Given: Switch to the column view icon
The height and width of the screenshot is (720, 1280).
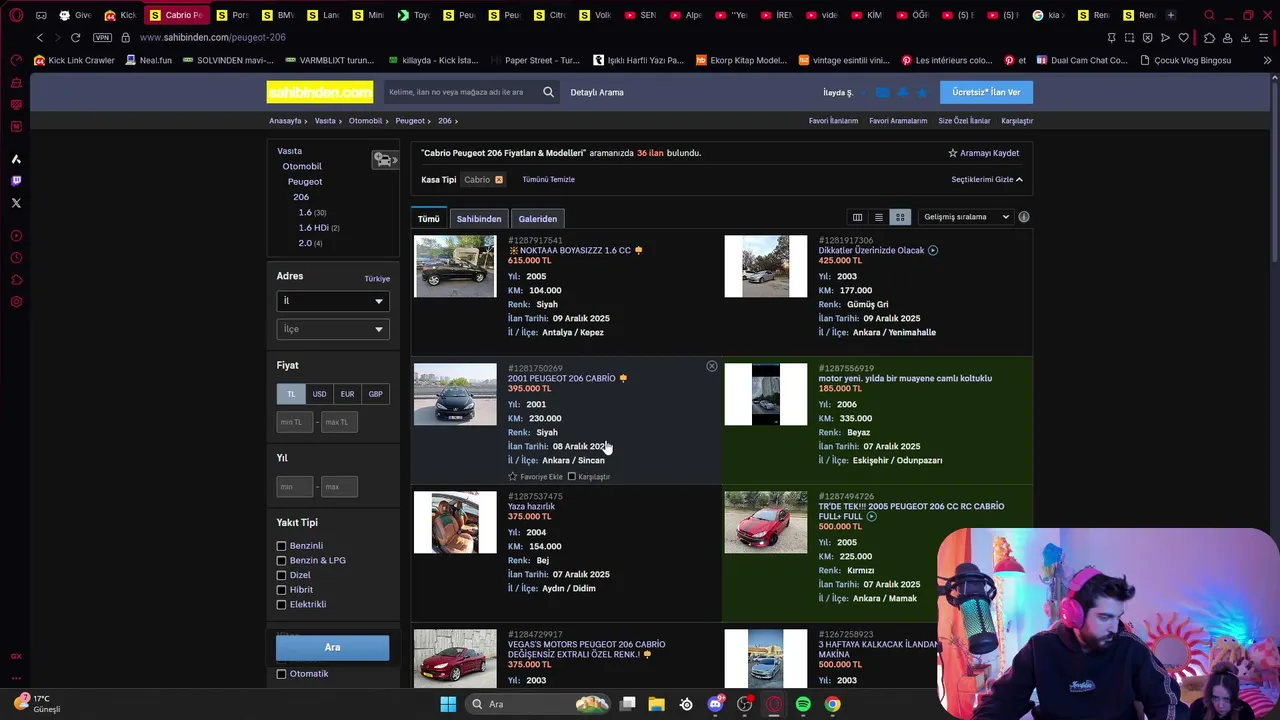Looking at the screenshot, I should (857, 217).
